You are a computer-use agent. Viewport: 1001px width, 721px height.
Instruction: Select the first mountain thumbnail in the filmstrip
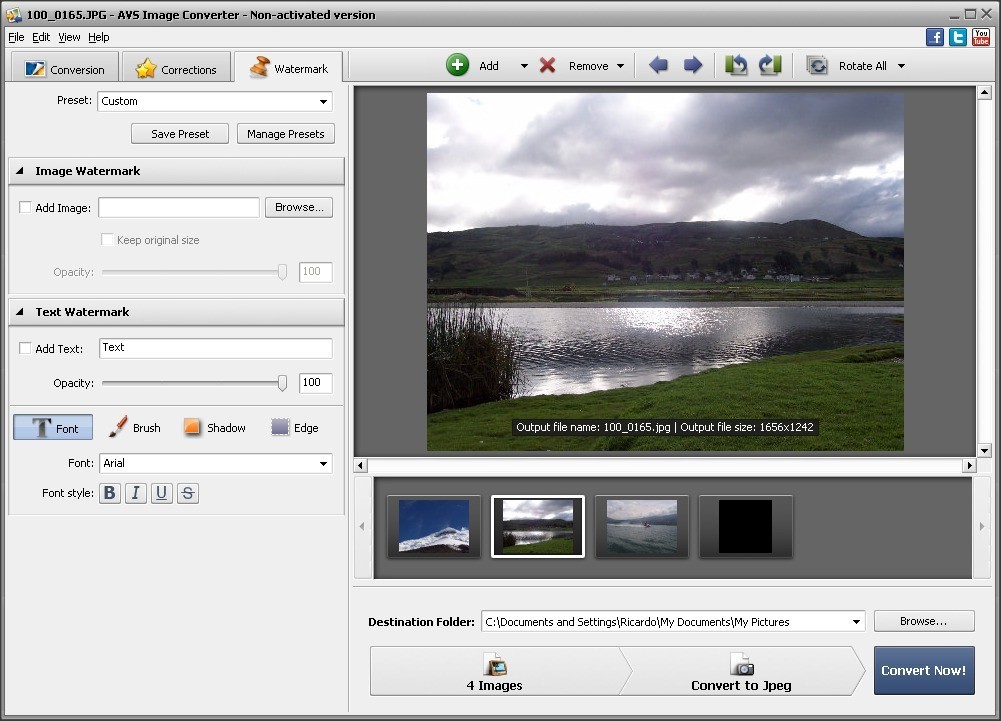tap(433, 526)
